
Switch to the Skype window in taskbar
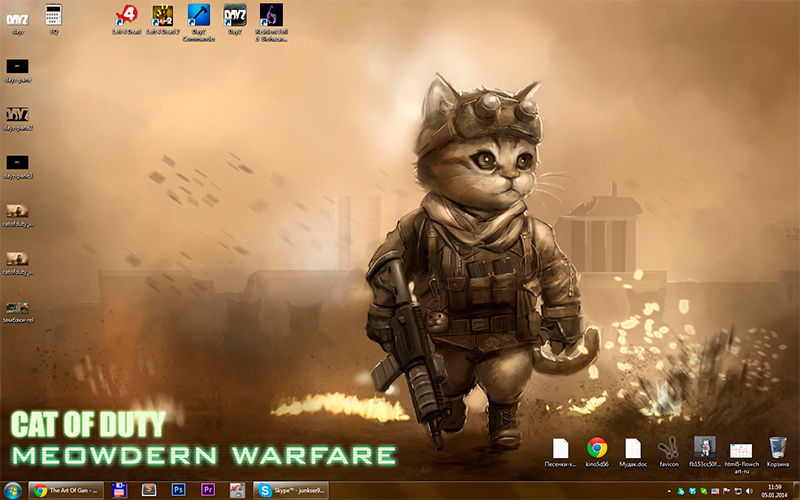tap(291, 491)
